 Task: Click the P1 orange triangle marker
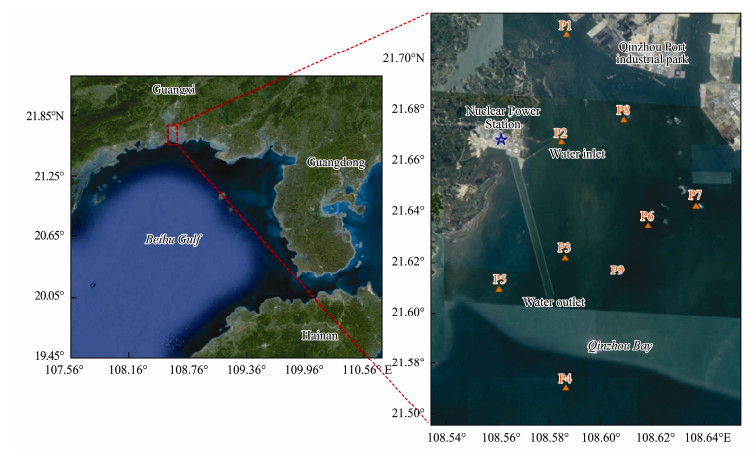tap(567, 34)
